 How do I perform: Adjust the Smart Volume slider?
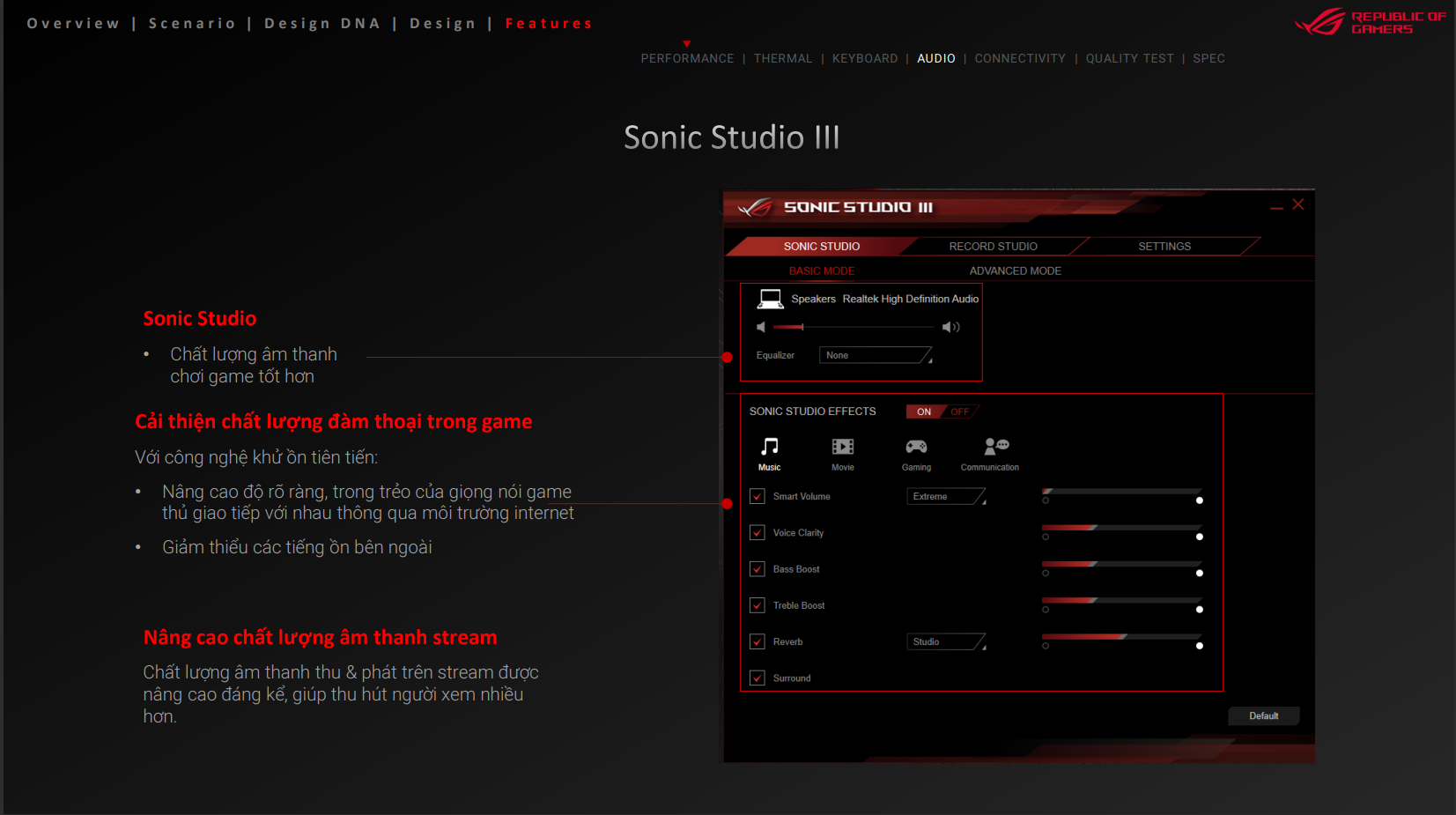click(x=1122, y=492)
